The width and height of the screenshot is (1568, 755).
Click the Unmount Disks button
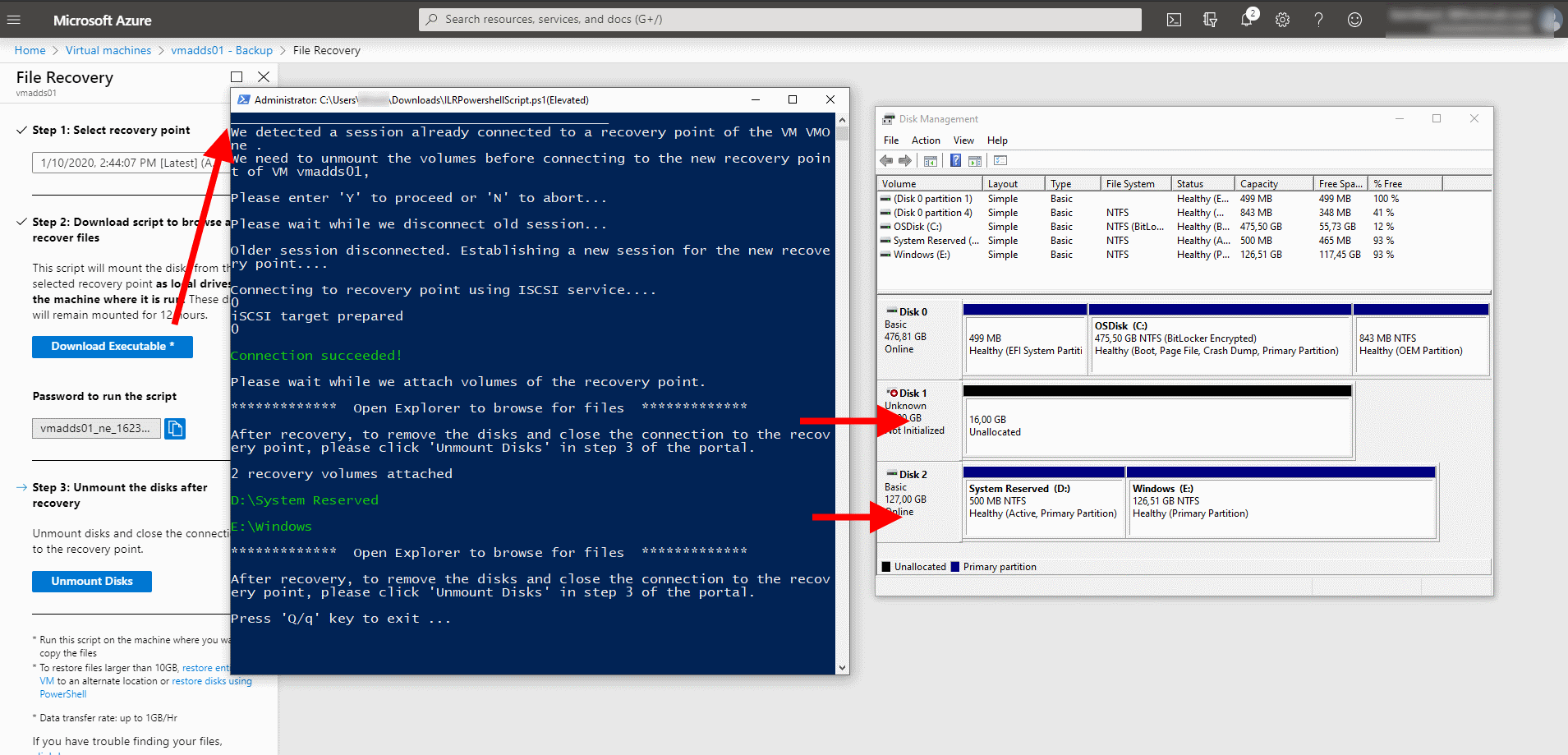click(x=92, y=582)
